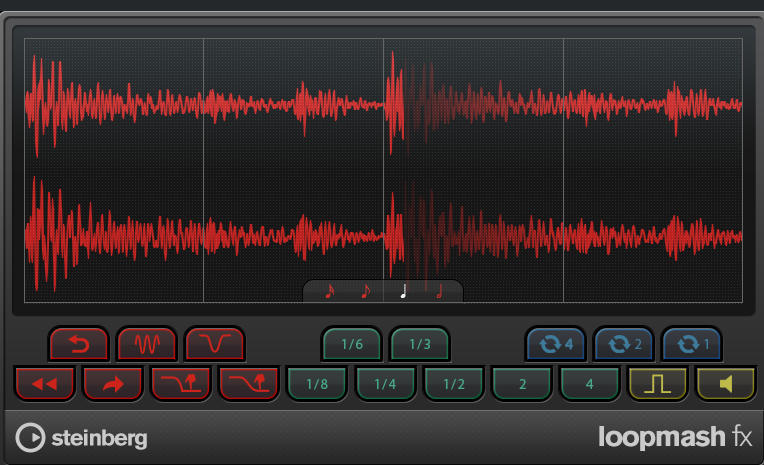764x465 pixels.
Task: Trigger the green 1/6 pad
Action: (x=351, y=344)
